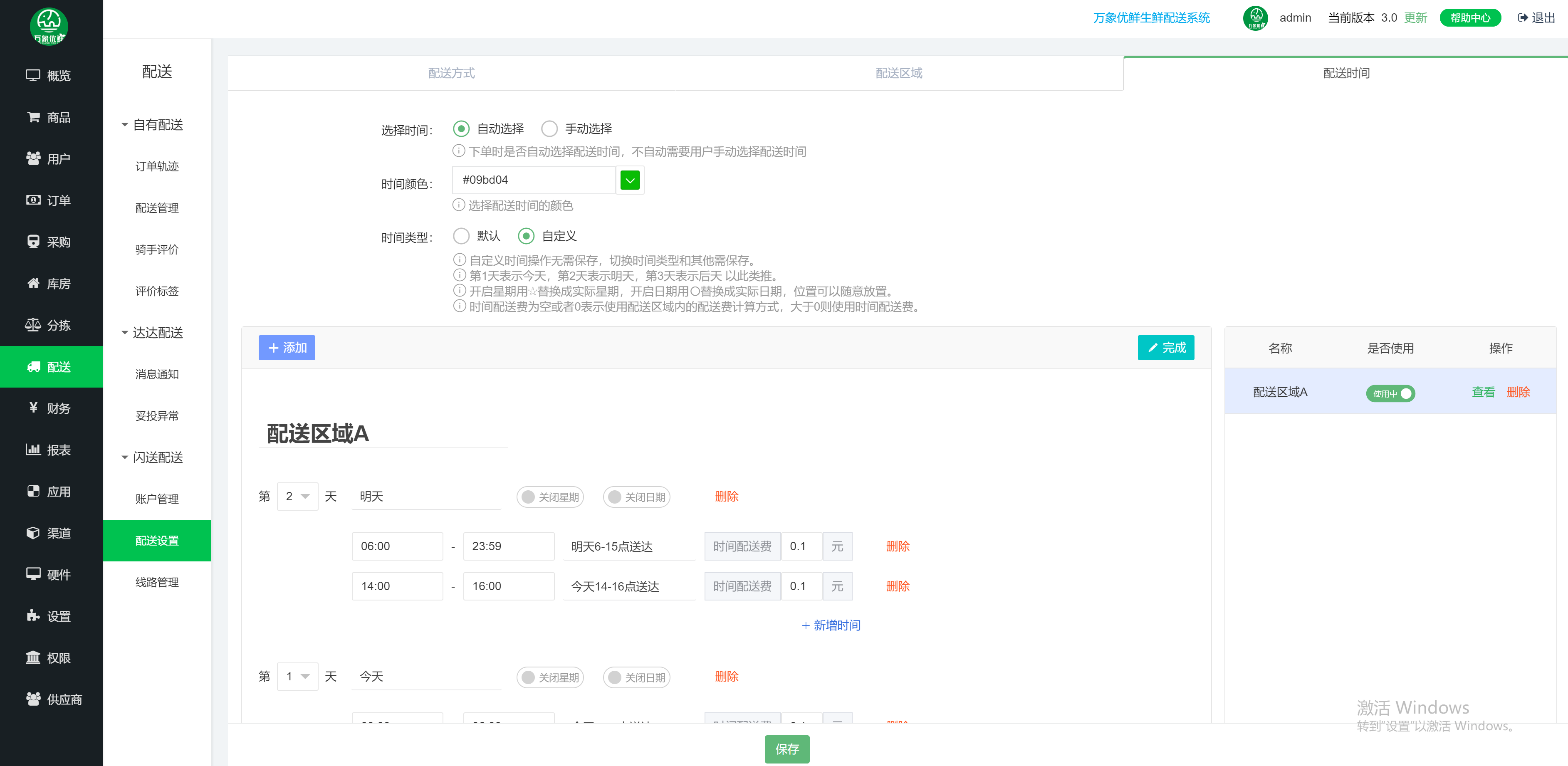The width and height of the screenshot is (1568, 766).
Task: Open the 报表 bar chart icon
Action: coord(33,450)
